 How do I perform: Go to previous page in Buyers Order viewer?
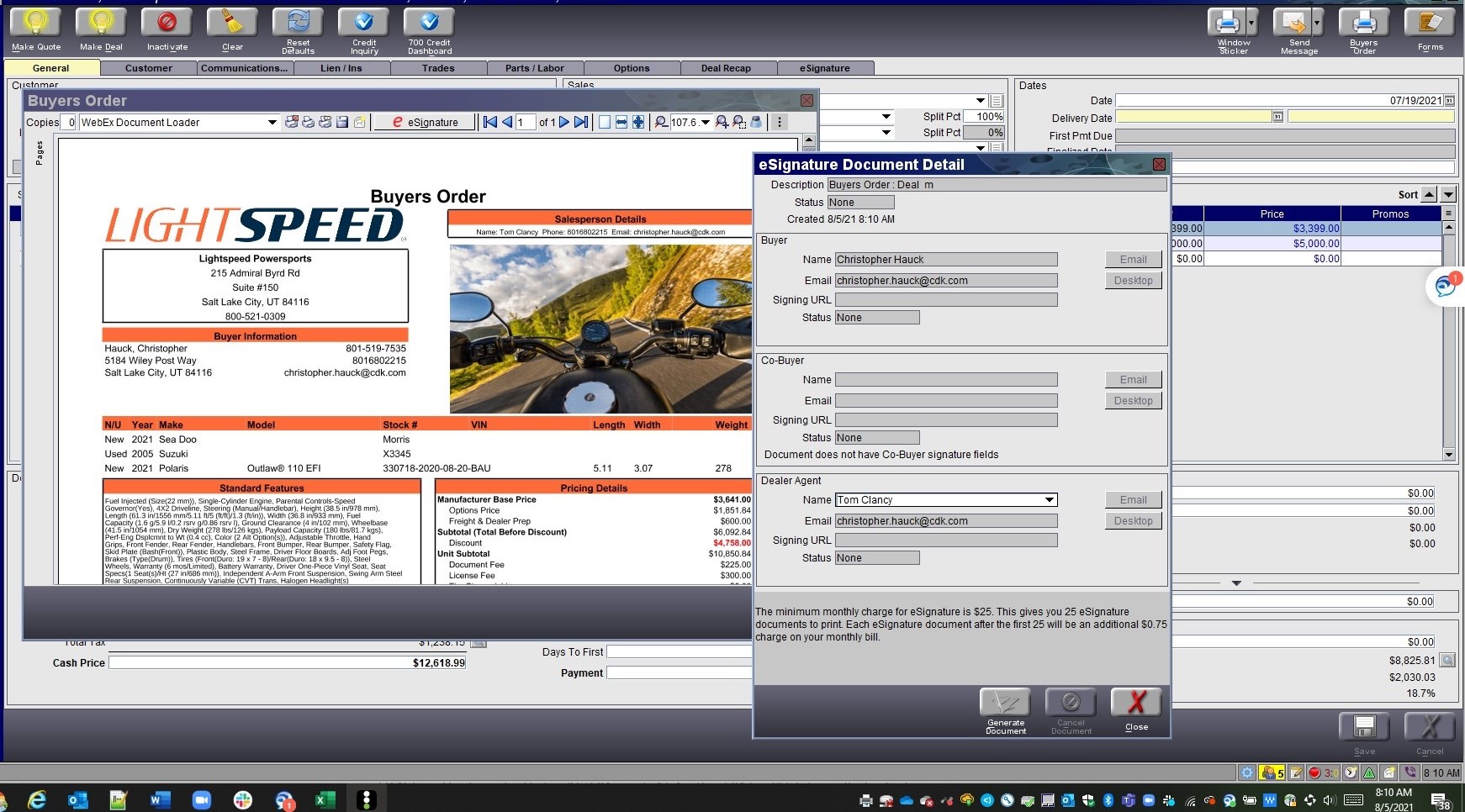[x=507, y=122]
